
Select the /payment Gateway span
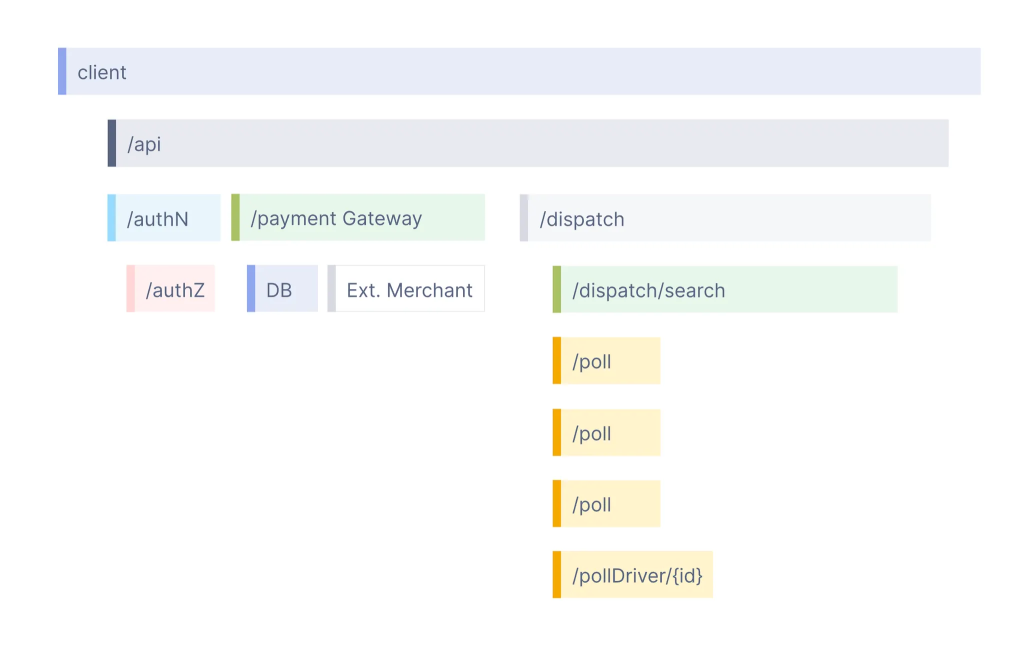pyautogui.click(x=360, y=218)
